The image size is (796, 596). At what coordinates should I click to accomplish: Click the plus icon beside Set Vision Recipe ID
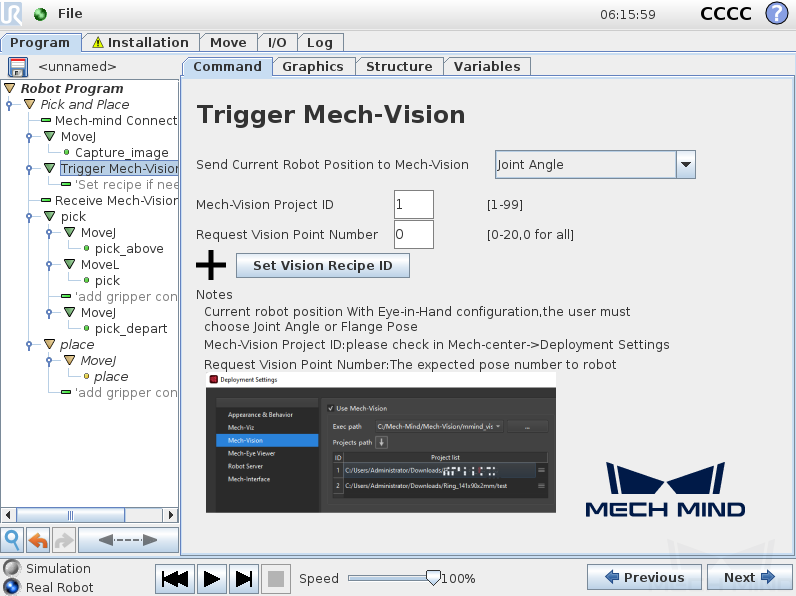211,265
